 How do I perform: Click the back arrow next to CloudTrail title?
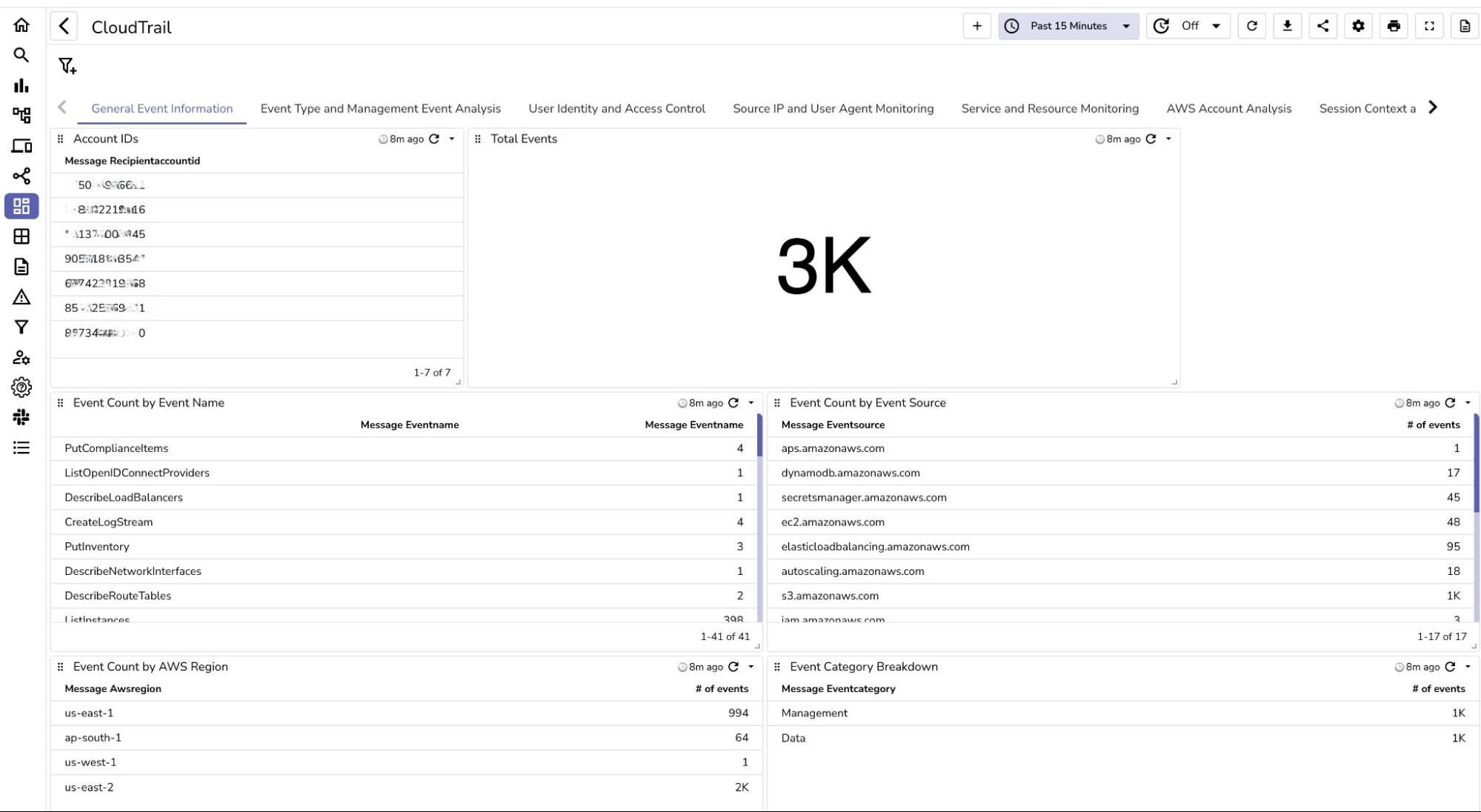64,25
